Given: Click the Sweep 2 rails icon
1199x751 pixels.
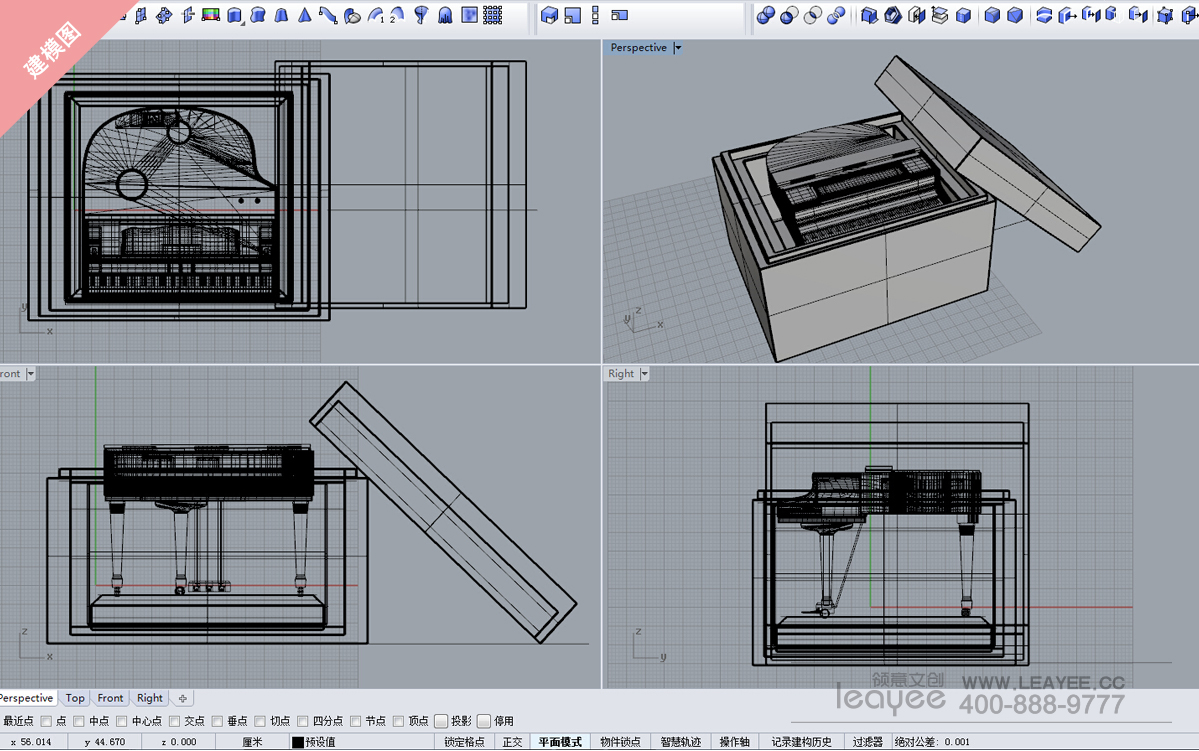Looking at the screenshot, I should (x=399, y=15).
